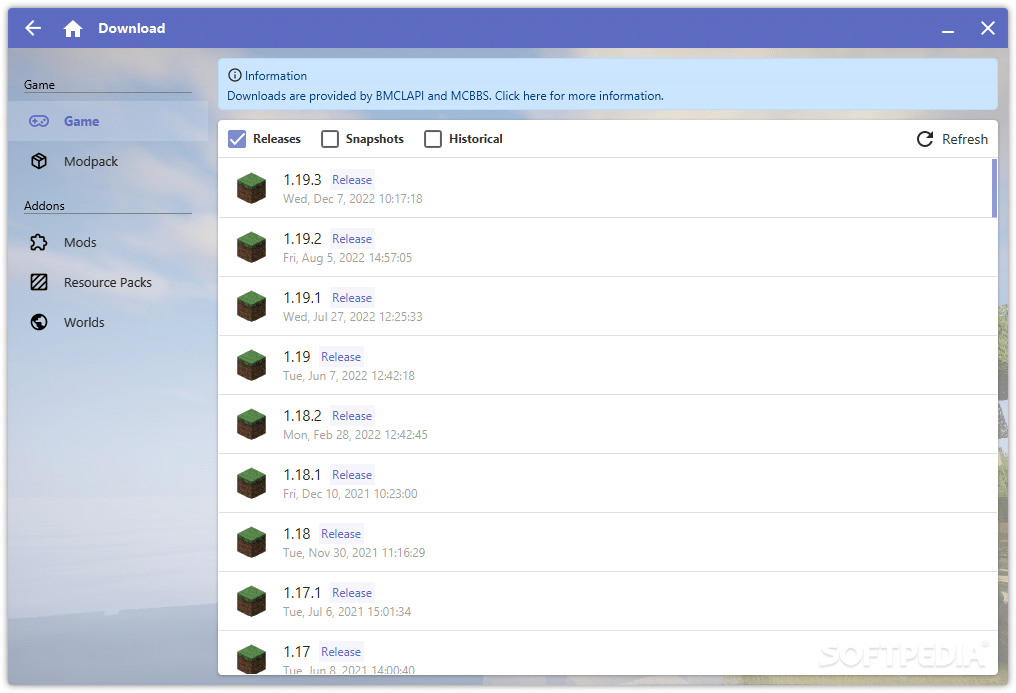Click date Tue, Nov 30, 2021 11:16:29

pyautogui.click(x=354, y=552)
